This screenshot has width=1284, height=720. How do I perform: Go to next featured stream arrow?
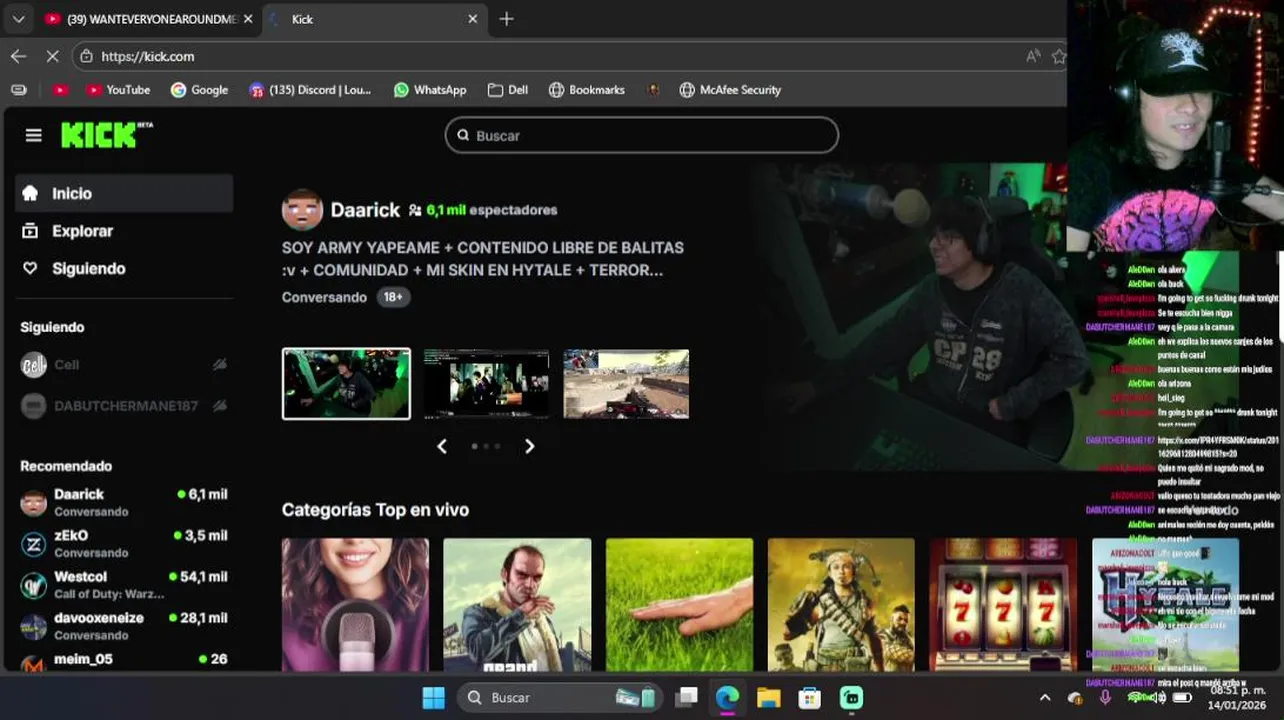[x=529, y=447]
